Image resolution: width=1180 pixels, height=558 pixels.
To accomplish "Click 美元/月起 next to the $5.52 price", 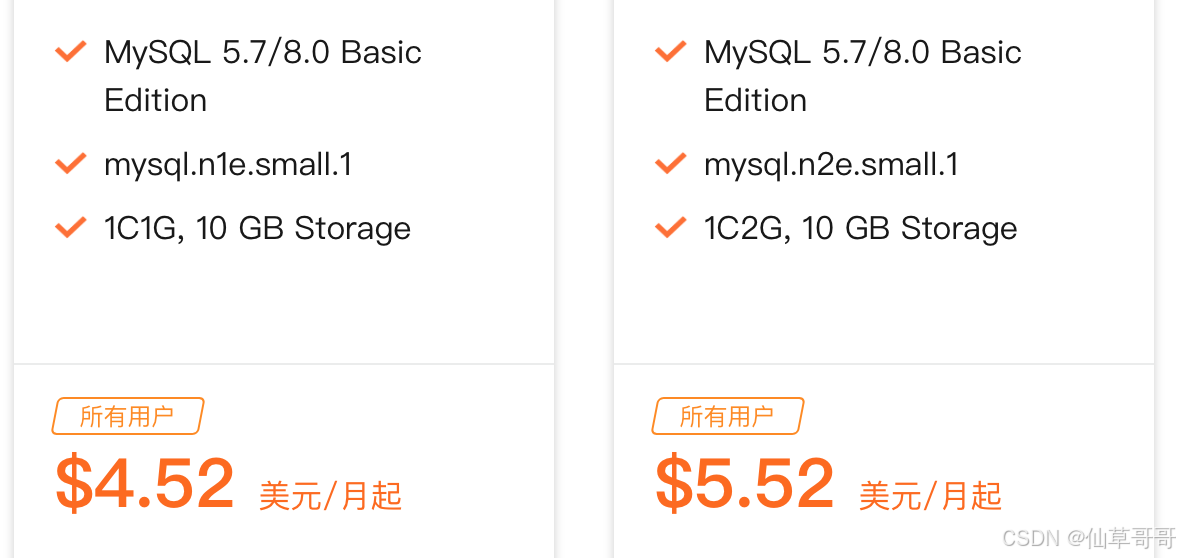I will point(930,495).
